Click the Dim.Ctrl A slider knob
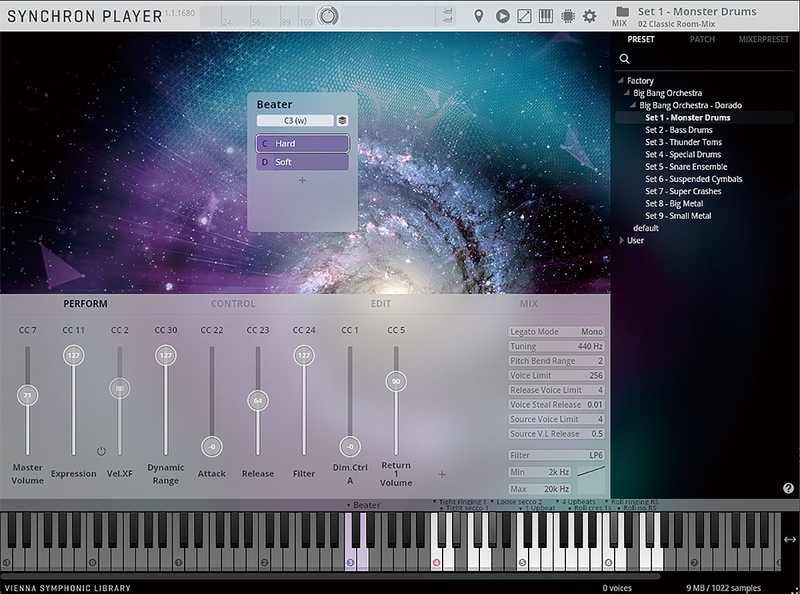The image size is (800, 594). point(350,447)
